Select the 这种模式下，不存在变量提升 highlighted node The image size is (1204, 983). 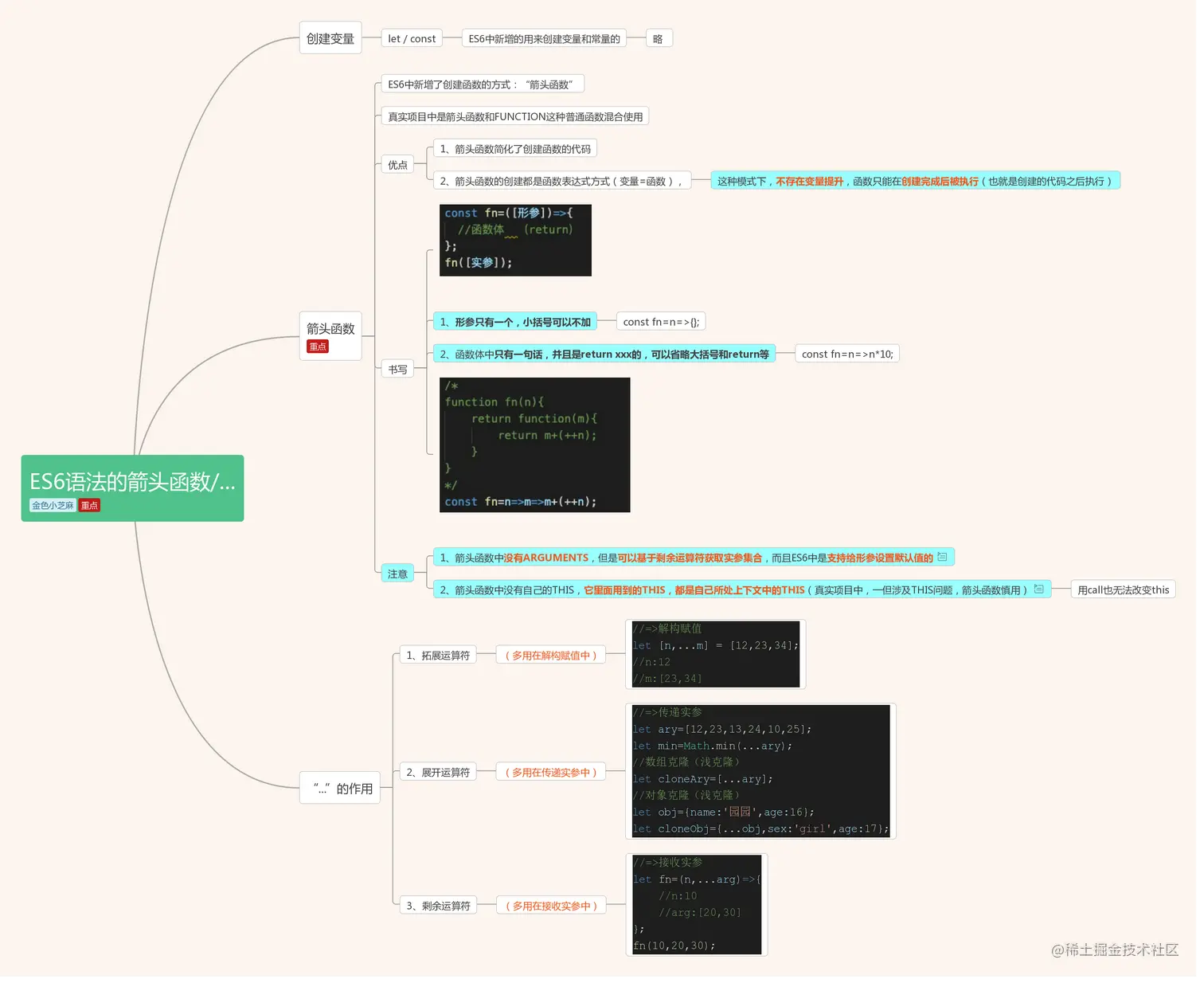click(x=916, y=181)
